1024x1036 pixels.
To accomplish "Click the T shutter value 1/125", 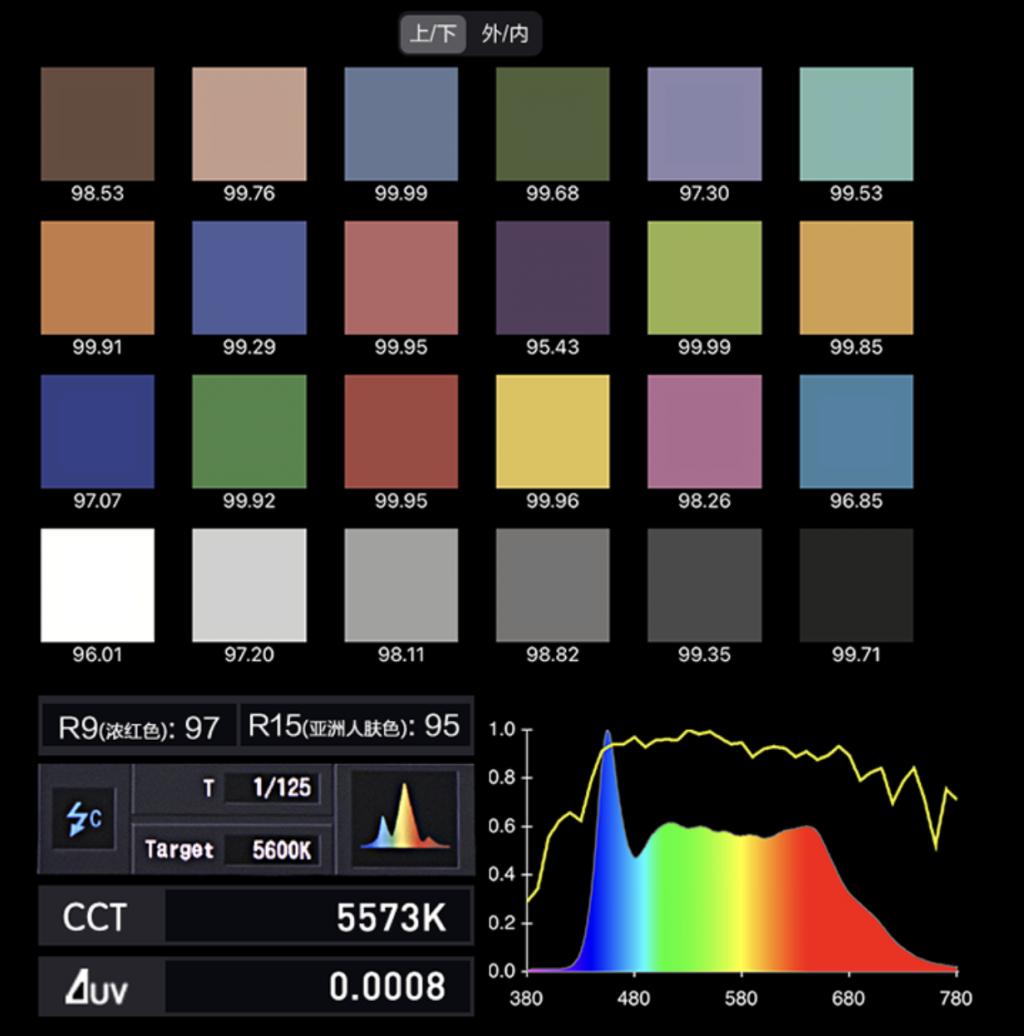I will click(x=274, y=788).
